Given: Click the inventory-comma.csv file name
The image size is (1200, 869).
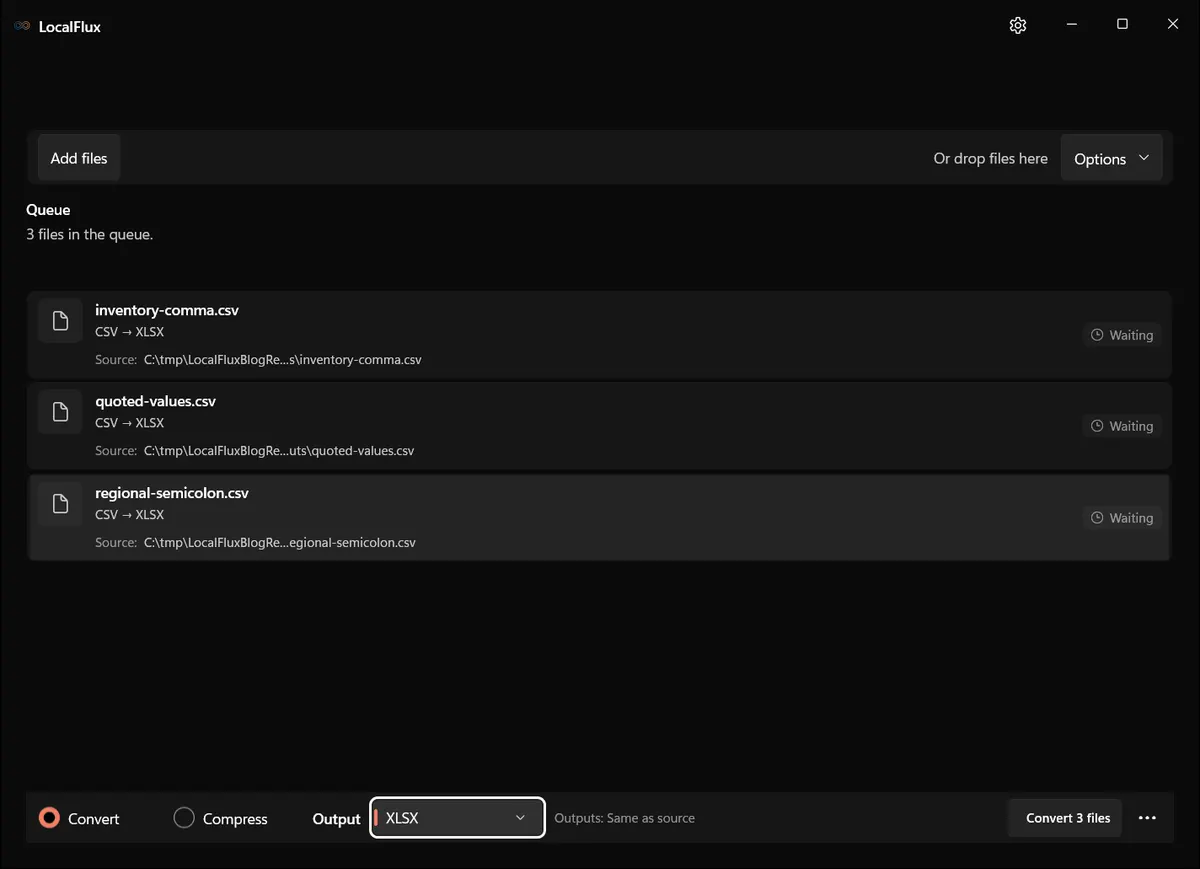Looking at the screenshot, I should click(167, 310).
